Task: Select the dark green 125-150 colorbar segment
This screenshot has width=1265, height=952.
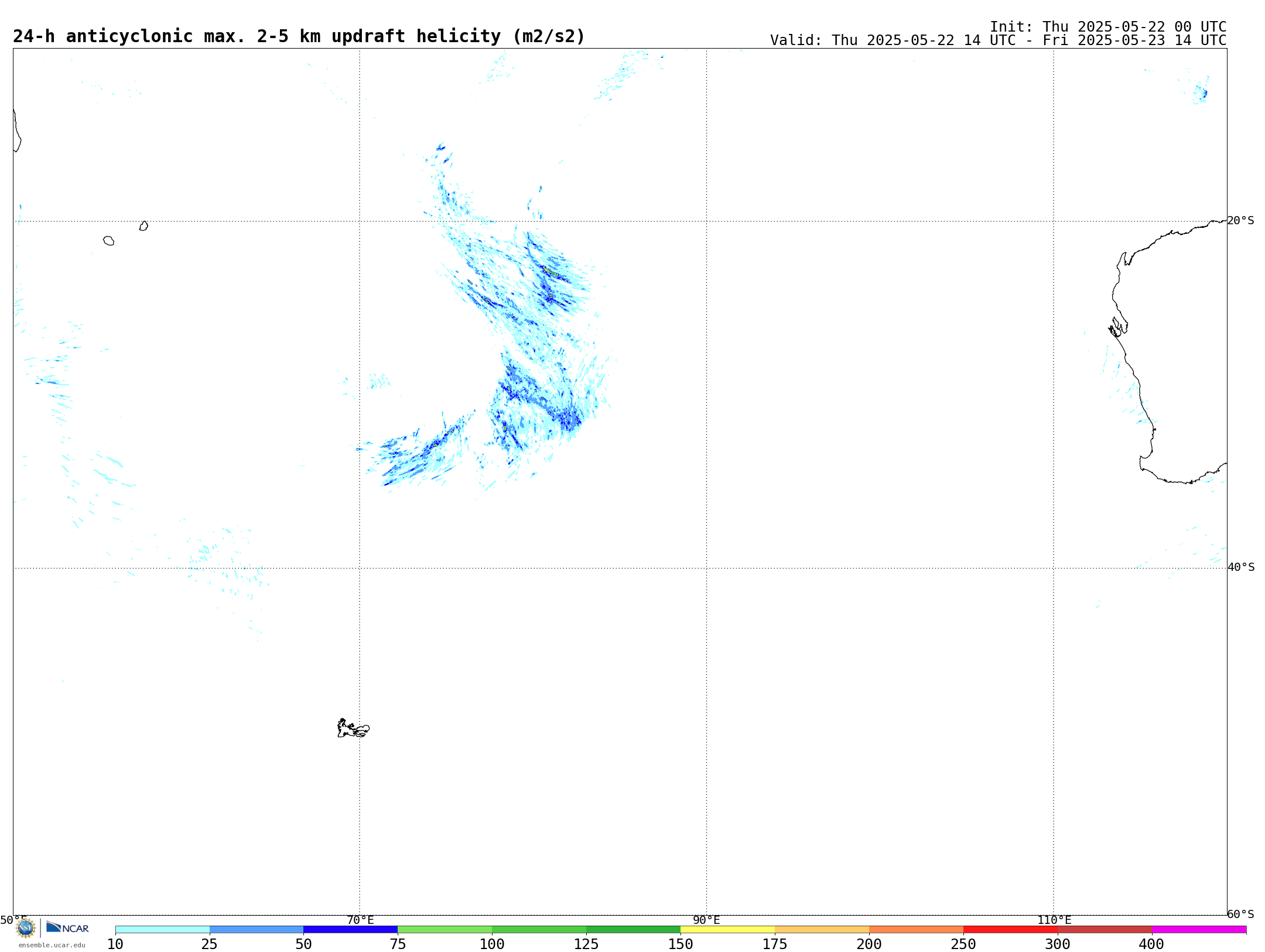Action: 634,930
